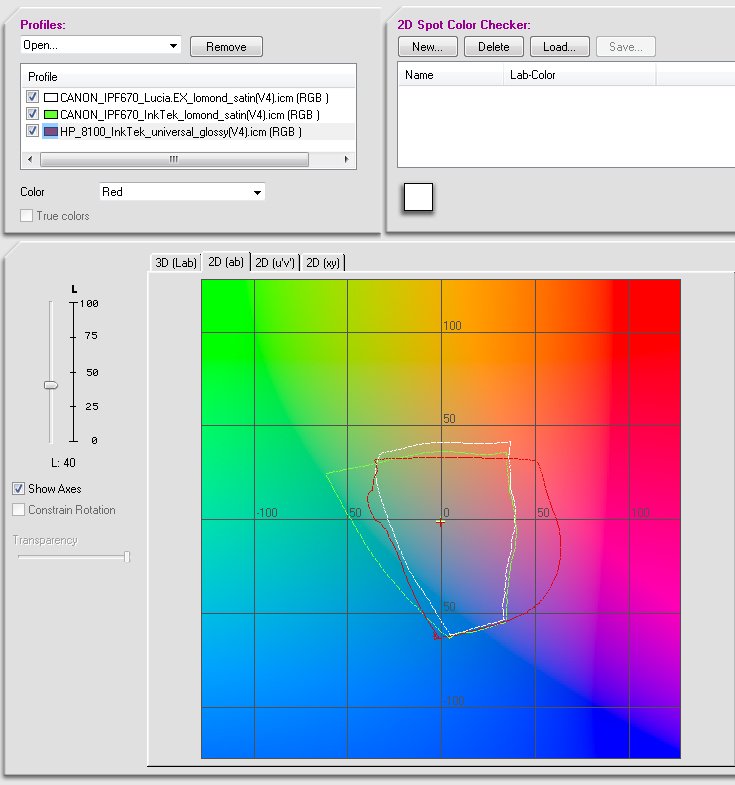Viewport: 735px width, 785px height.
Task: Click the Lab-Color column header
Action: (x=580, y=75)
